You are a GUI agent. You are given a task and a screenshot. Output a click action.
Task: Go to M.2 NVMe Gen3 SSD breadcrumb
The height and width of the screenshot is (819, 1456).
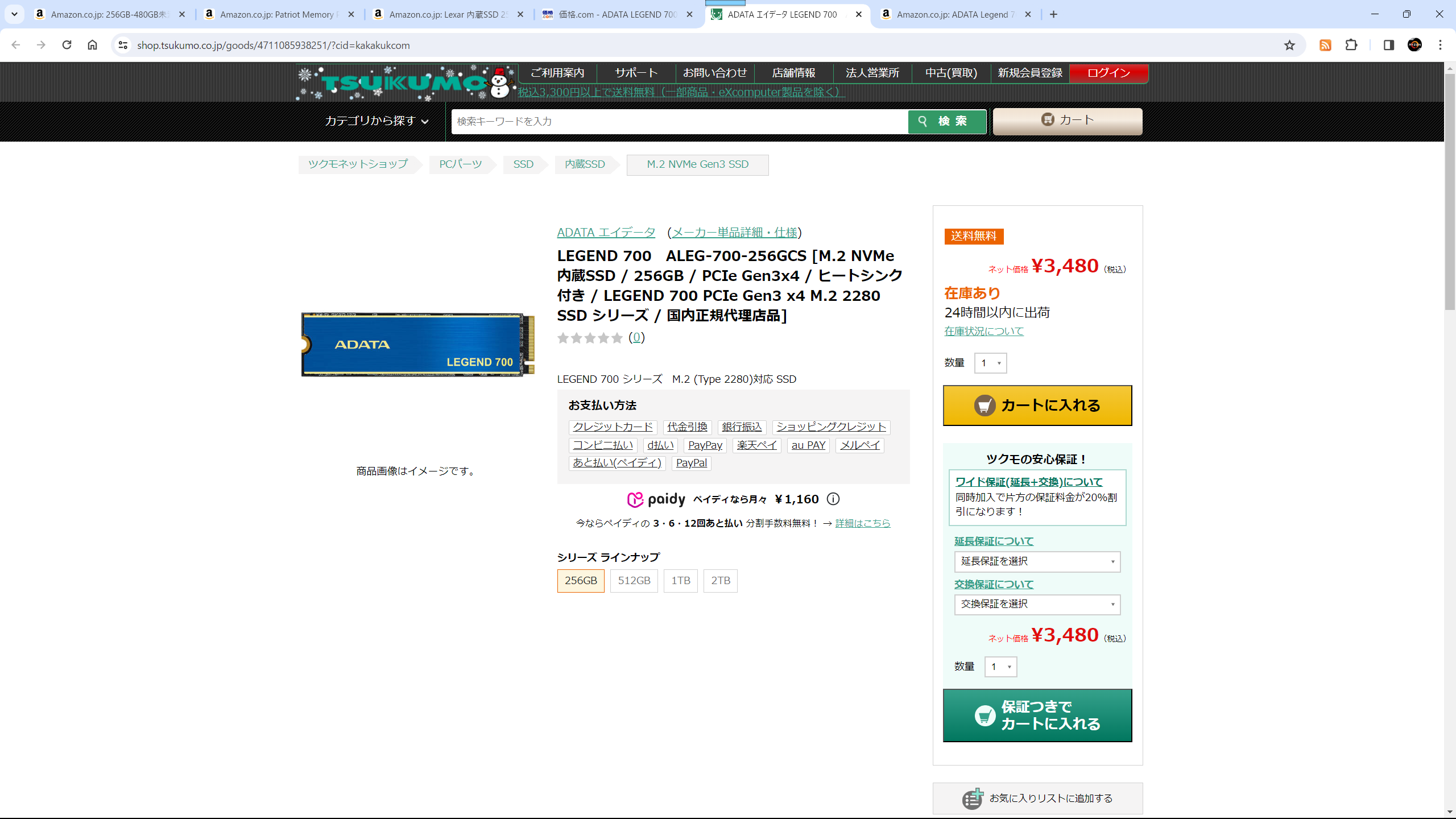697,164
